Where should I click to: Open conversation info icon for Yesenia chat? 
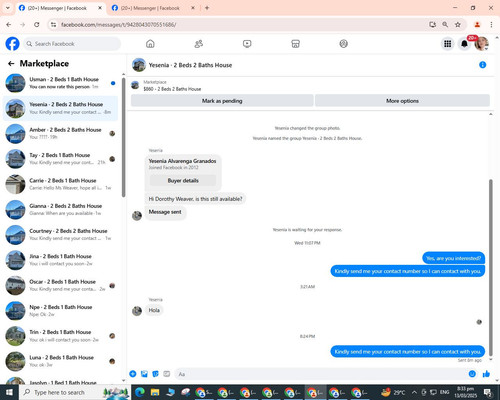tap(482, 65)
